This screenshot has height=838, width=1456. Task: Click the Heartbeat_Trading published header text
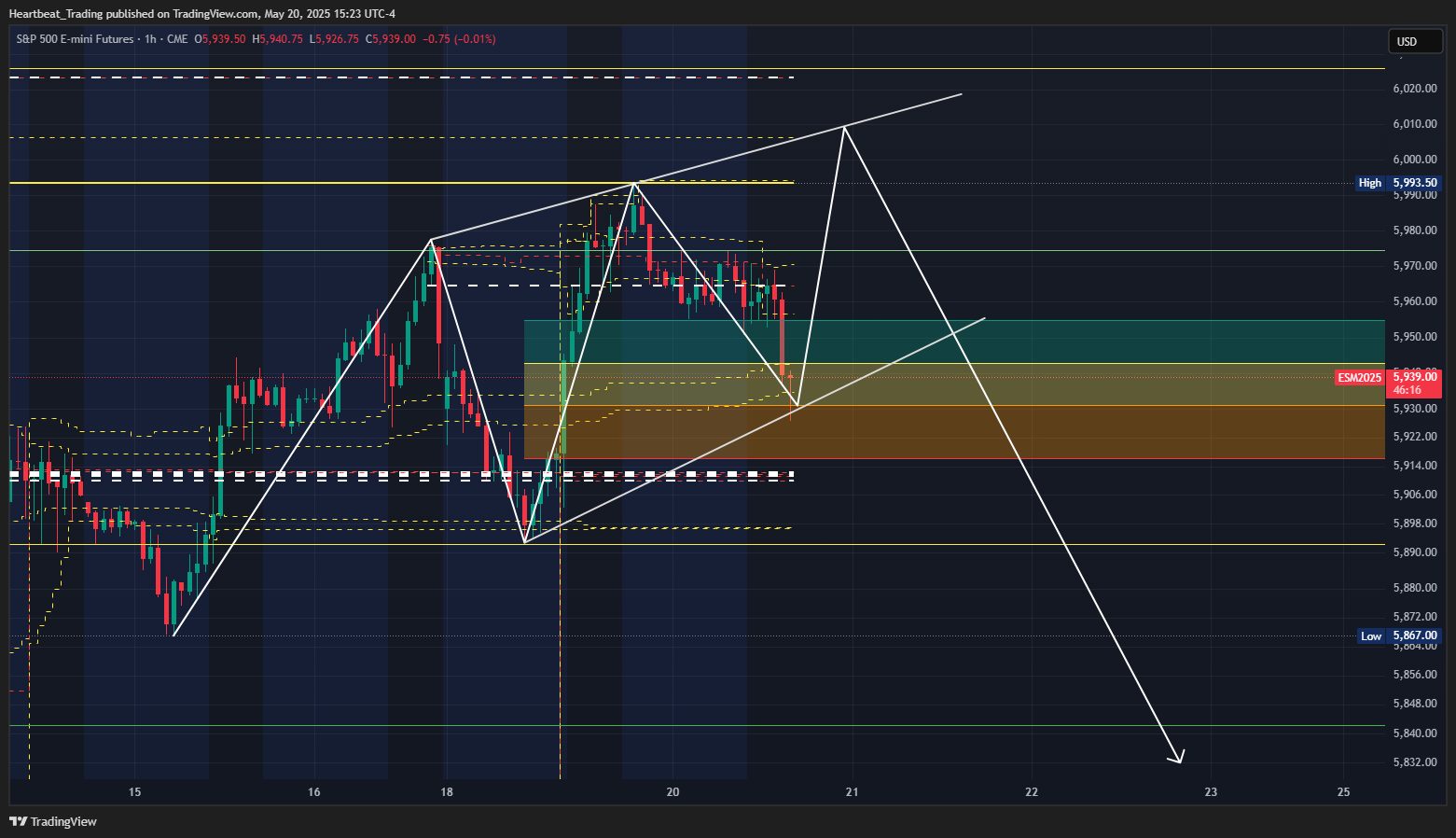click(202, 13)
